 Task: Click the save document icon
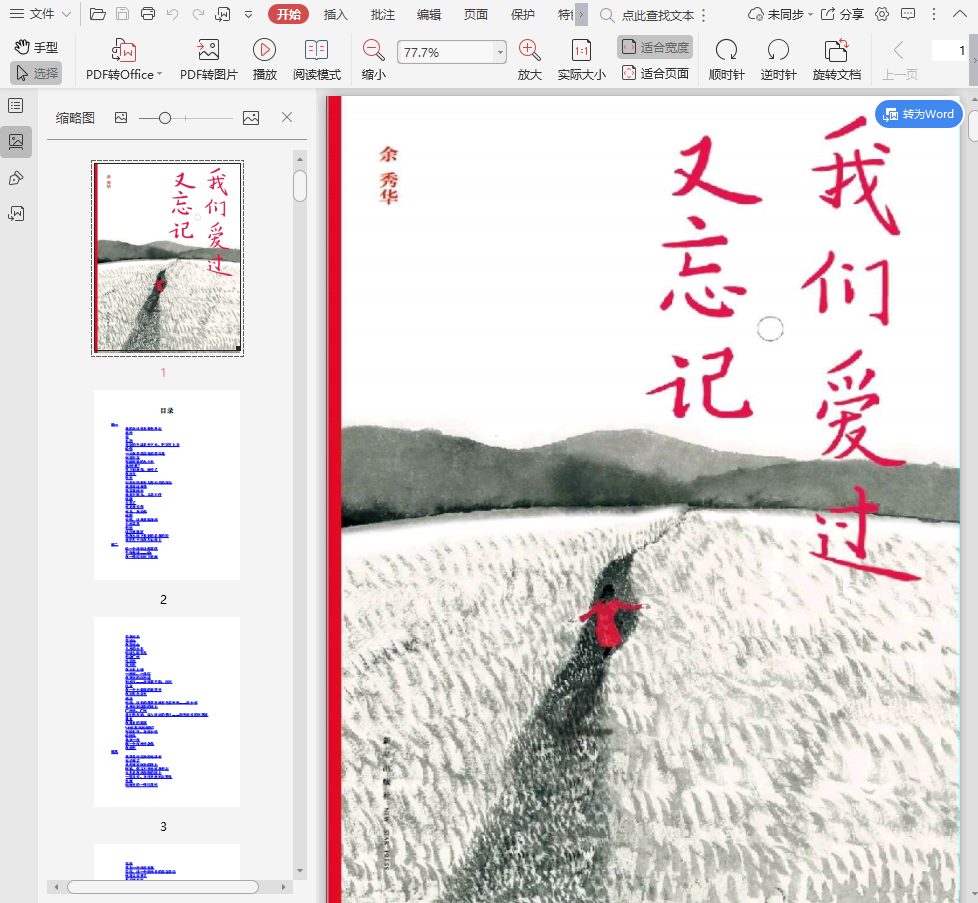click(x=123, y=14)
